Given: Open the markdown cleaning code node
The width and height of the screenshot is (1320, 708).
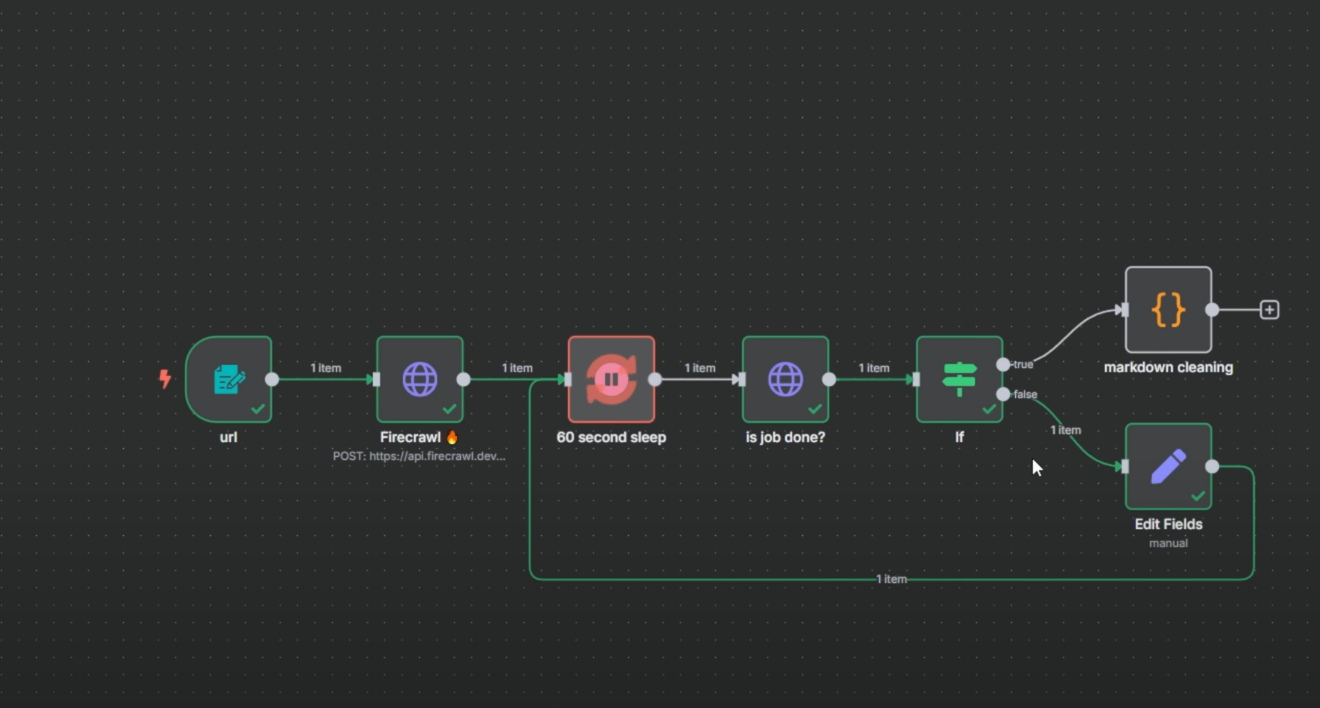Looking at the screenshot, I should pyautogui.click(x=1168, y=310).
